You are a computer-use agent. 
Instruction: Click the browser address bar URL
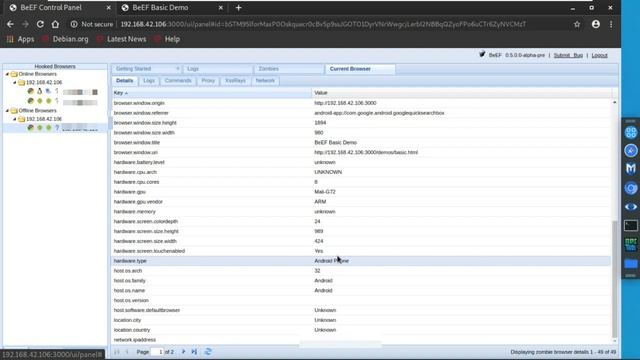click(323, 24)
